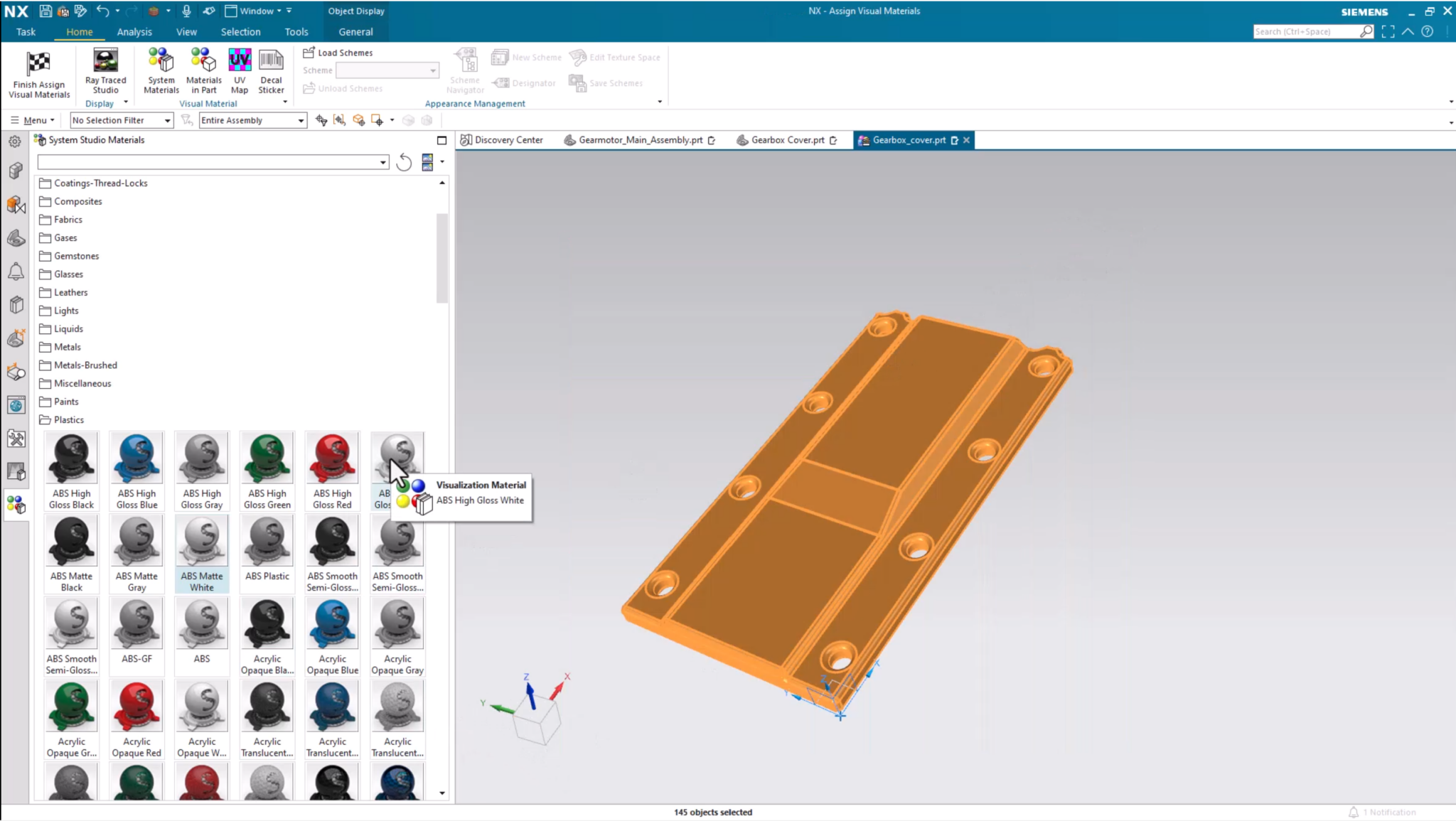Click the Materials in Part icon
1456x821 pixels.
[203, 71]
